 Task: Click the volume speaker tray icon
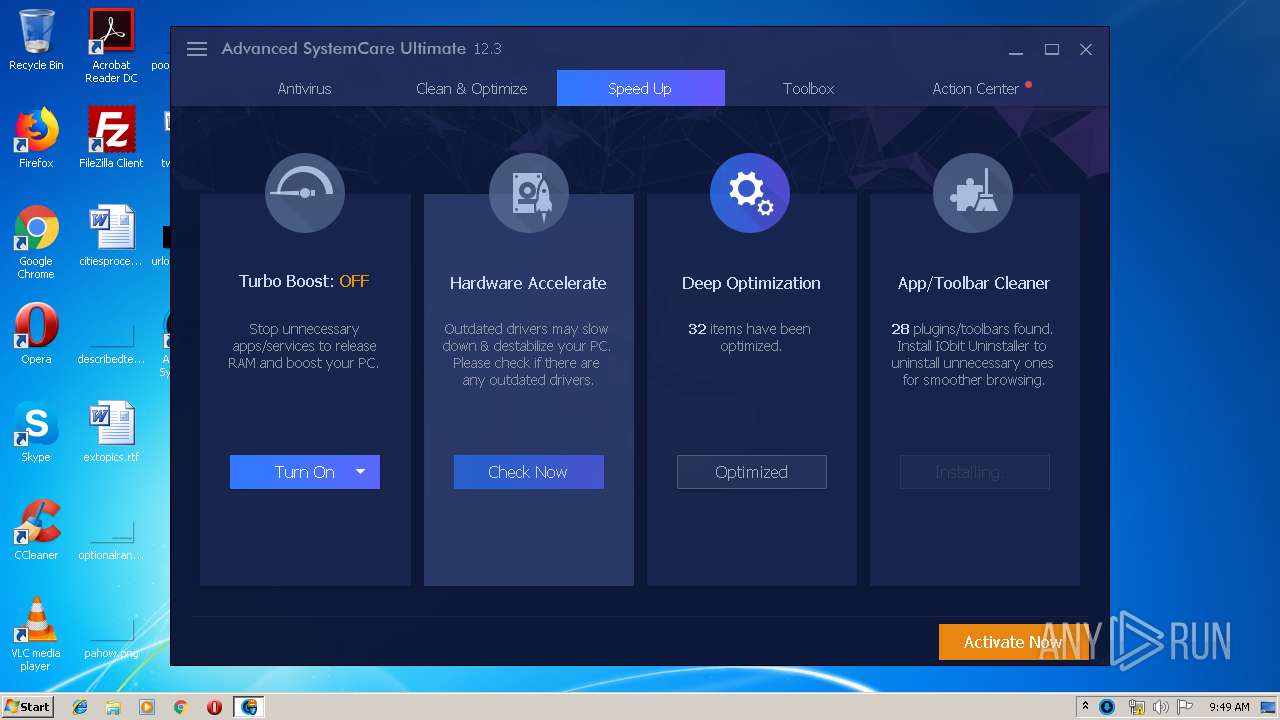click(1160, 707)
